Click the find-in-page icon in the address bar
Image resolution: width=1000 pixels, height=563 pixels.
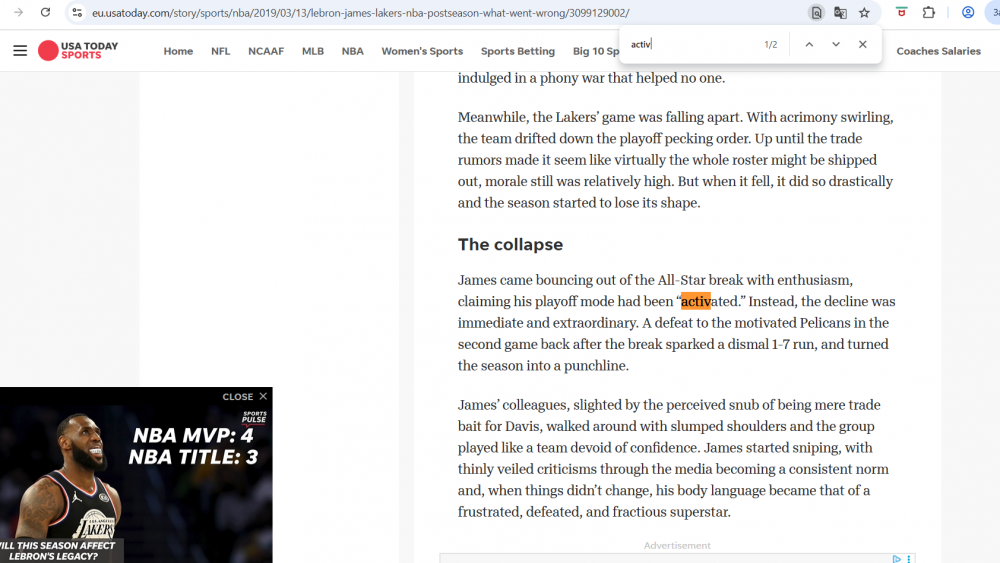point(816,13)
